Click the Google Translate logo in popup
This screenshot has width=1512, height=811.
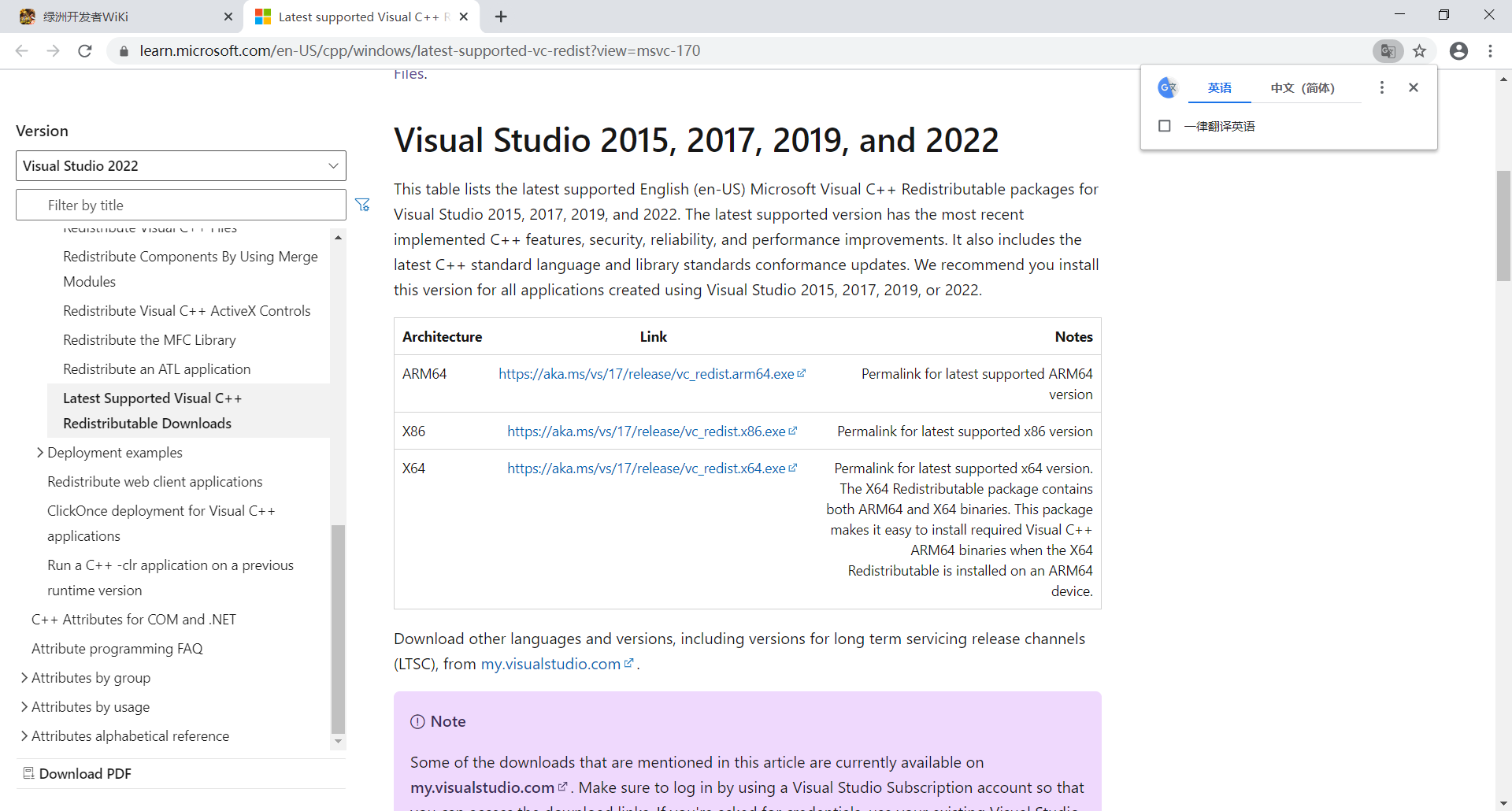(1167, 87)
